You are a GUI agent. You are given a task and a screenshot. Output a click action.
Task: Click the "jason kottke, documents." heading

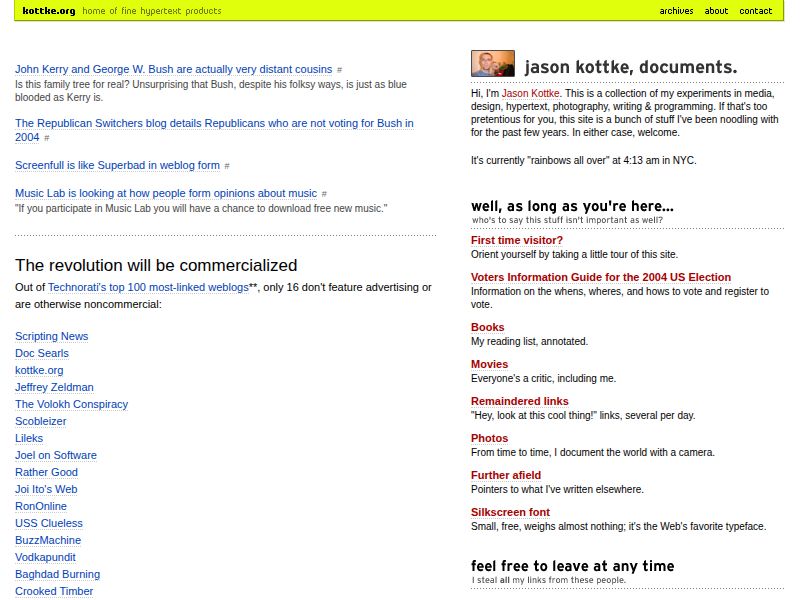point(631,67)
